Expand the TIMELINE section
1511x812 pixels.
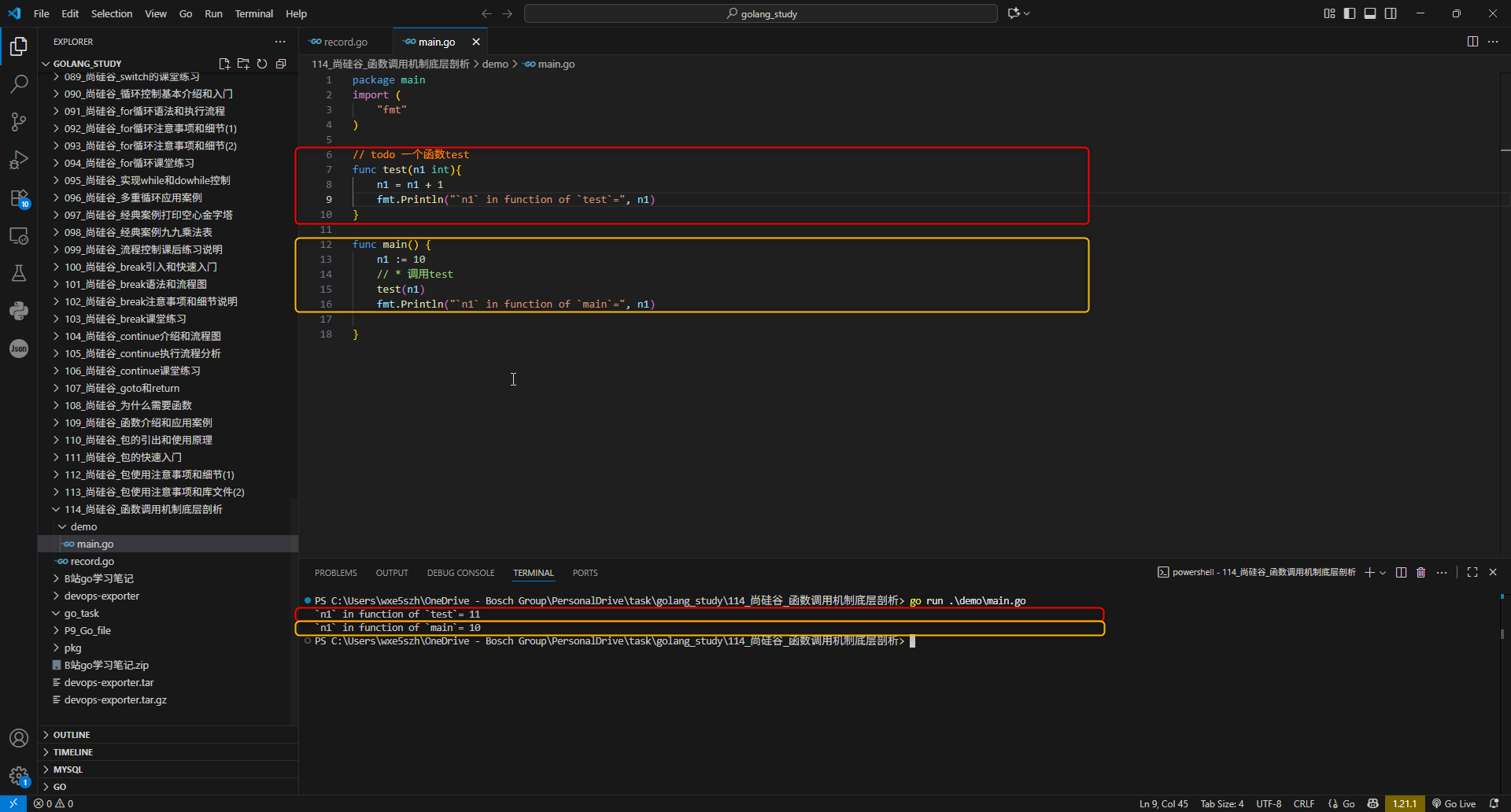(x=168, y=752)
